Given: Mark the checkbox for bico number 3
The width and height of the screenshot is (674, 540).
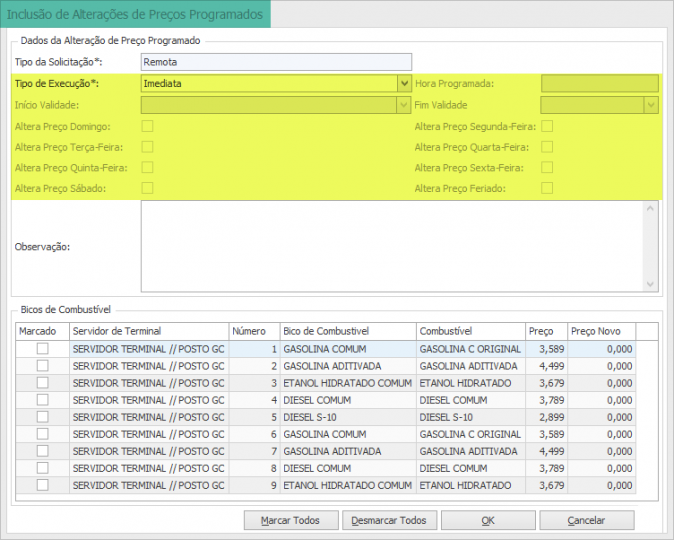Looking at the screenshot, I should (43, 383).
